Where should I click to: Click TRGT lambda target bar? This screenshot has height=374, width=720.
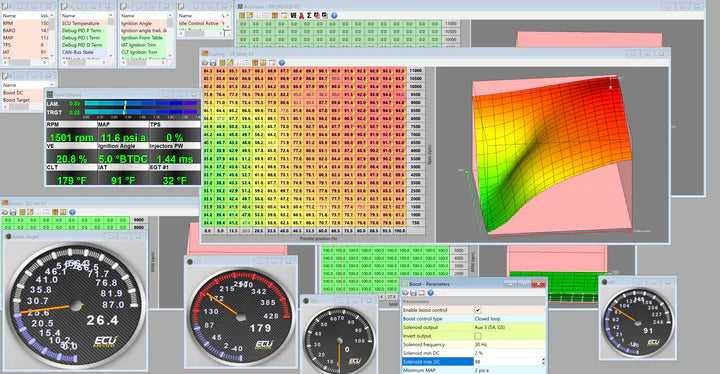coord(141,112)
